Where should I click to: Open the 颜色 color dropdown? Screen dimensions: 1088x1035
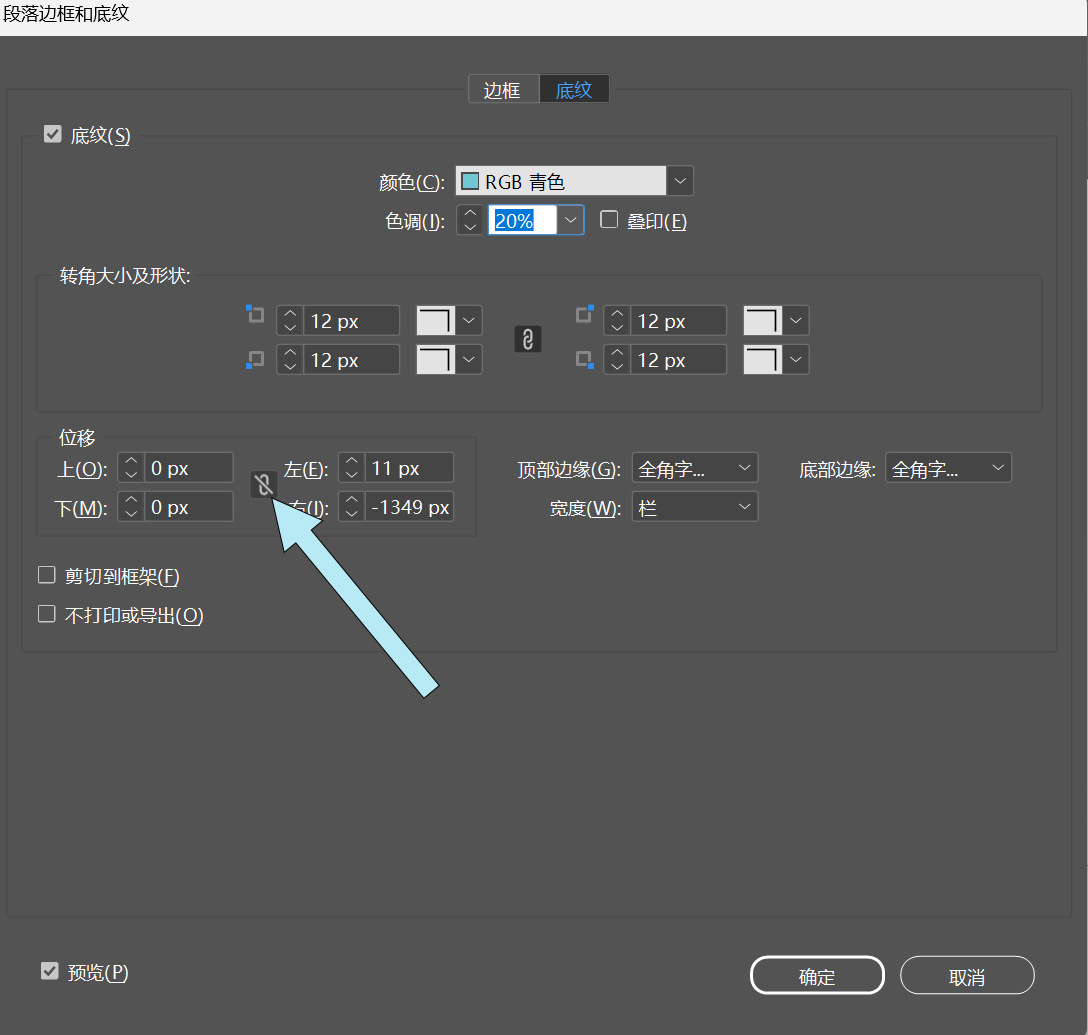(x=680, y=181)
